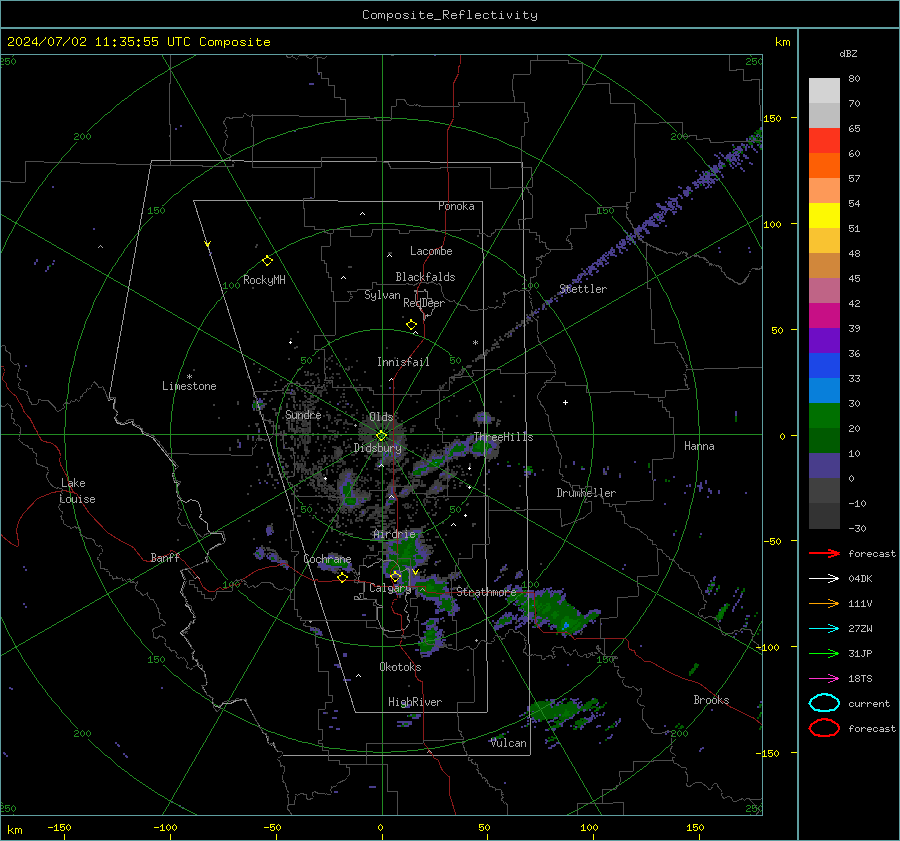
Task: Click the Ponoka city label
Action: click(x=456, y=206)
